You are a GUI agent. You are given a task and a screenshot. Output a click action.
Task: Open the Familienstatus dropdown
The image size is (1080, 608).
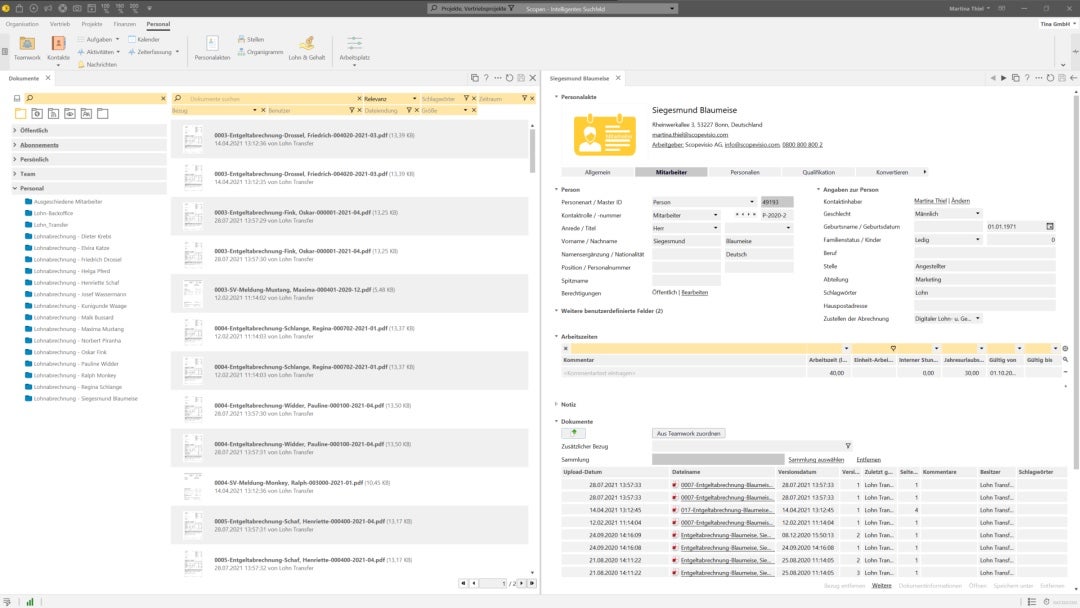click(x=977, y=240)
